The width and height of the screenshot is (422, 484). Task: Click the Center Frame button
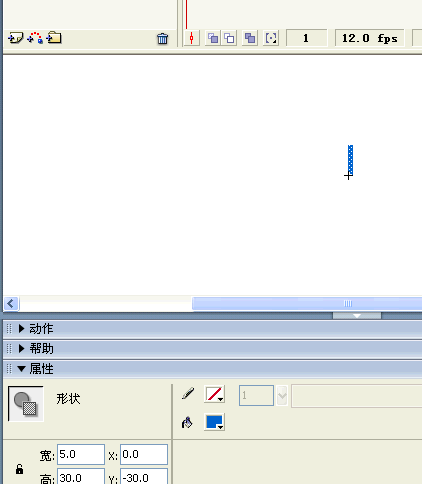pos(192,38)
